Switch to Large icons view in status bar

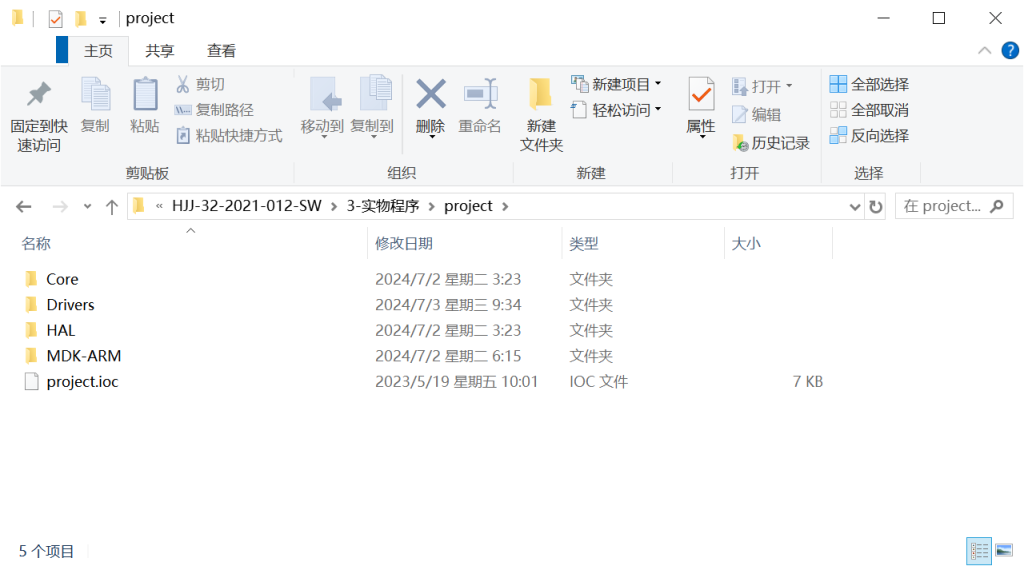(x=1004, y=552)
